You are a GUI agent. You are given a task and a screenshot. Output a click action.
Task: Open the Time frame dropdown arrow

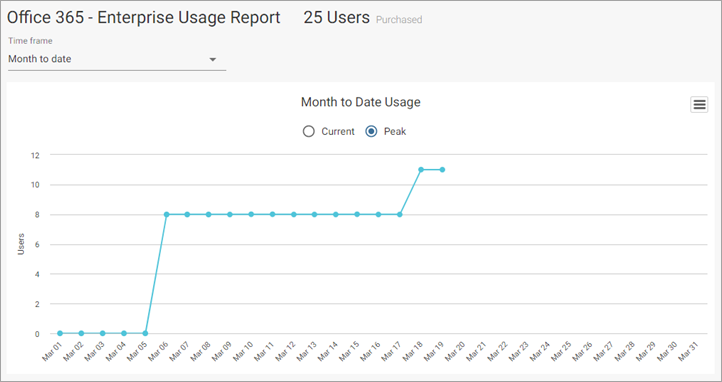pyautogui.click(x=213, y=59)
